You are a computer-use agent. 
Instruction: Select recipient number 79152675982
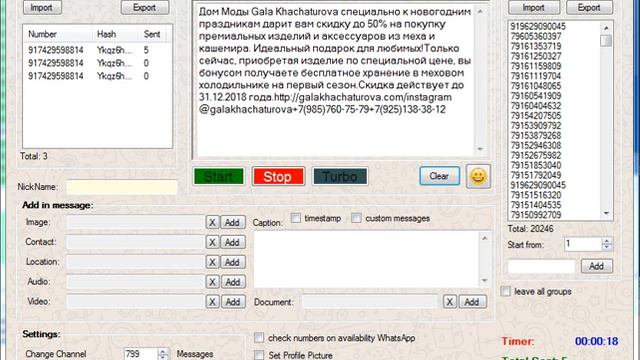pyautogui.click(x=536, y=156)
